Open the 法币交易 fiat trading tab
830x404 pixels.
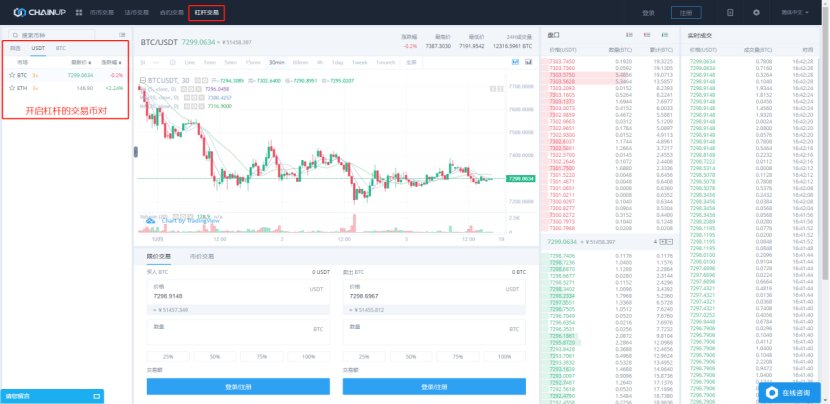137,12
